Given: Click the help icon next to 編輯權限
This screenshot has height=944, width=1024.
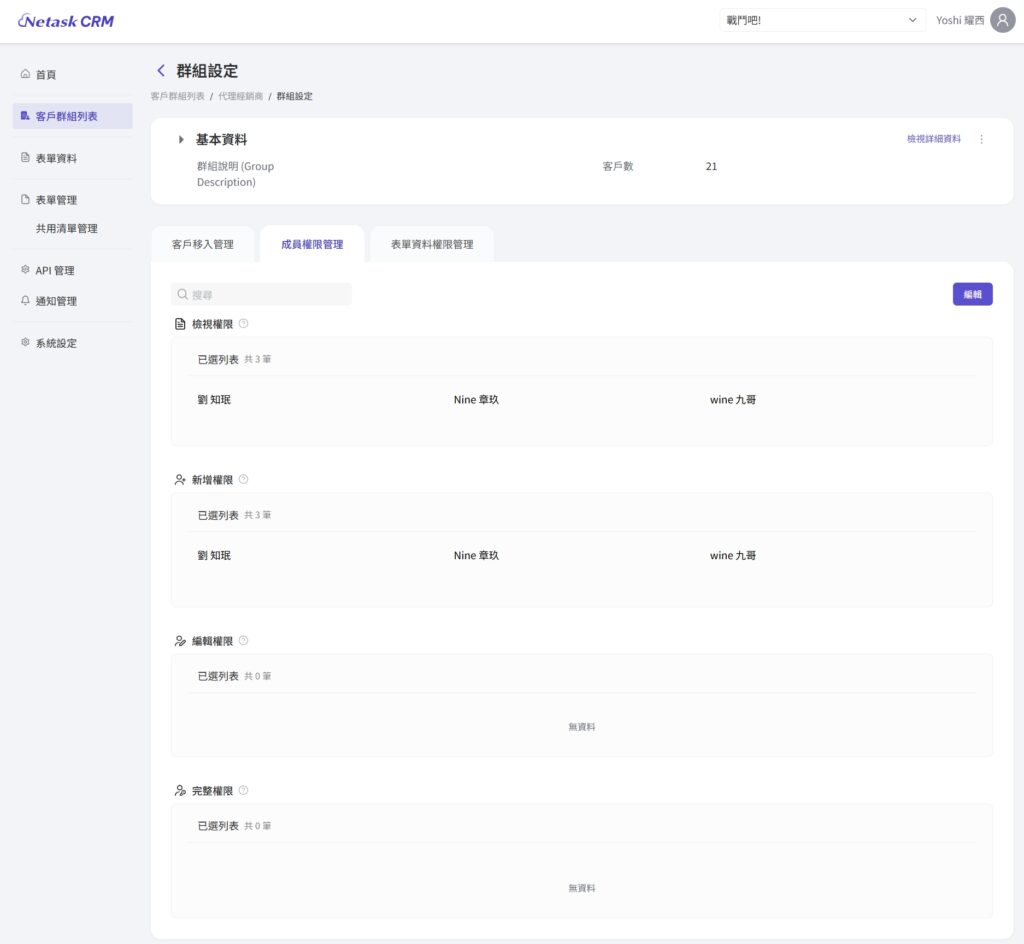Looking at the screenshot, I should coord(244,641).
